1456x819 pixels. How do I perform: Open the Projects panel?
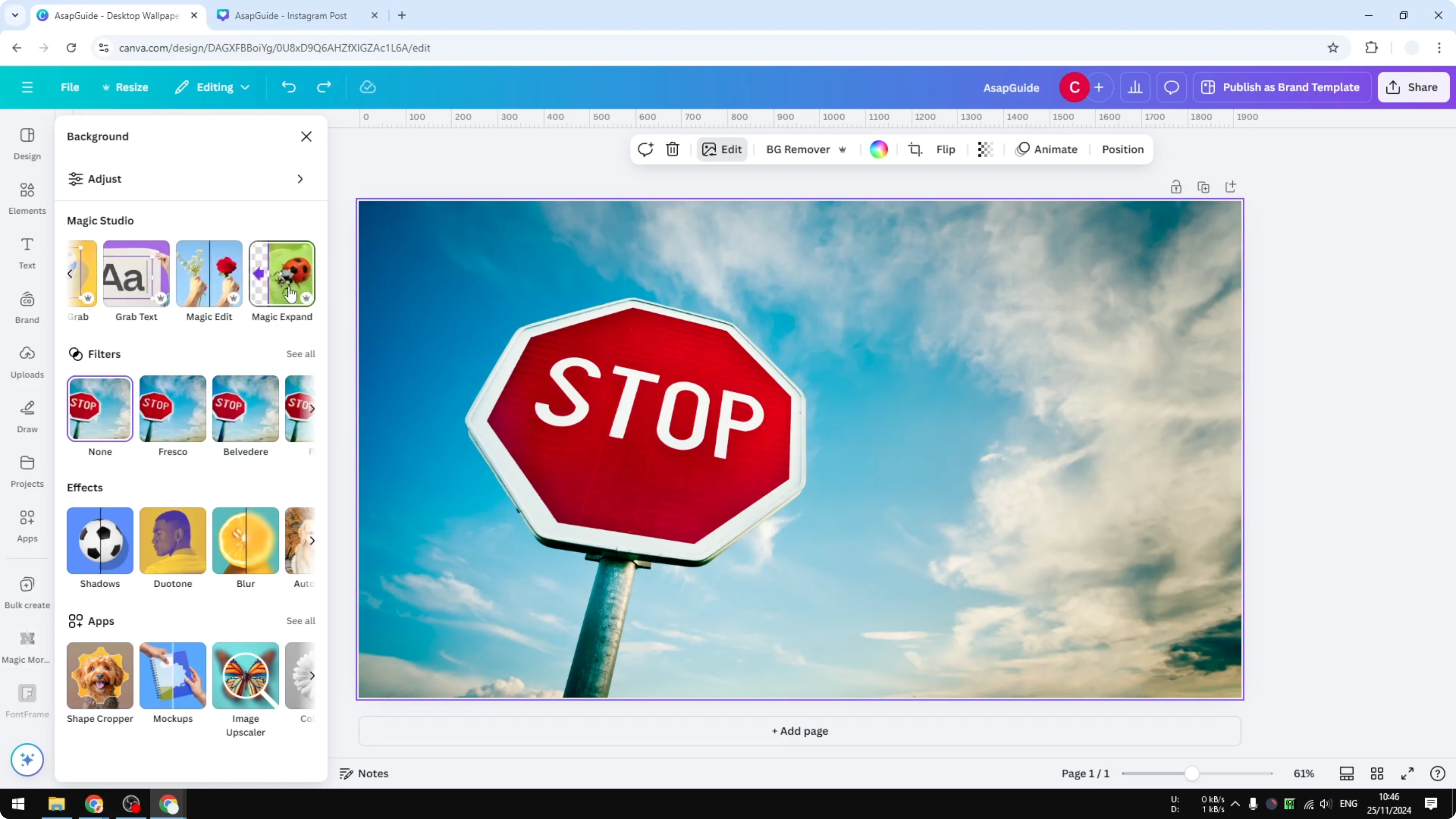pyautogui.click(x=27, y=470)
